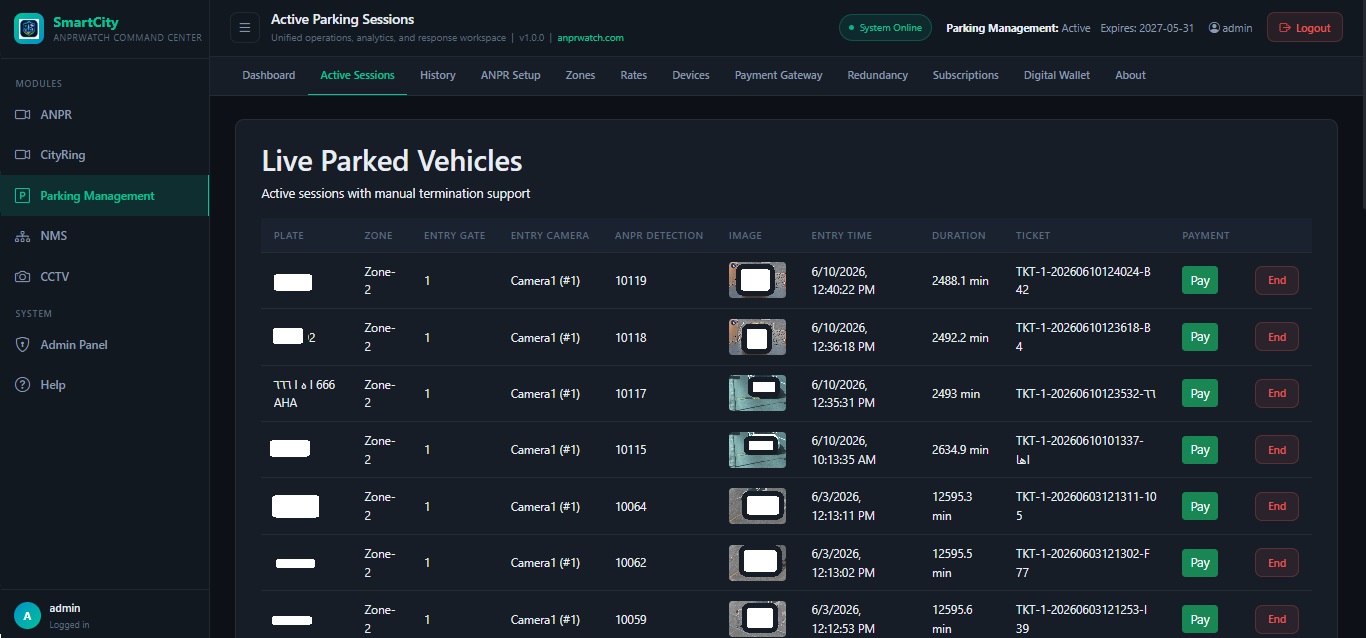Open NMS module in sidebar
The height and width of the screenshot is (638, 1366).
click(104, 236)
